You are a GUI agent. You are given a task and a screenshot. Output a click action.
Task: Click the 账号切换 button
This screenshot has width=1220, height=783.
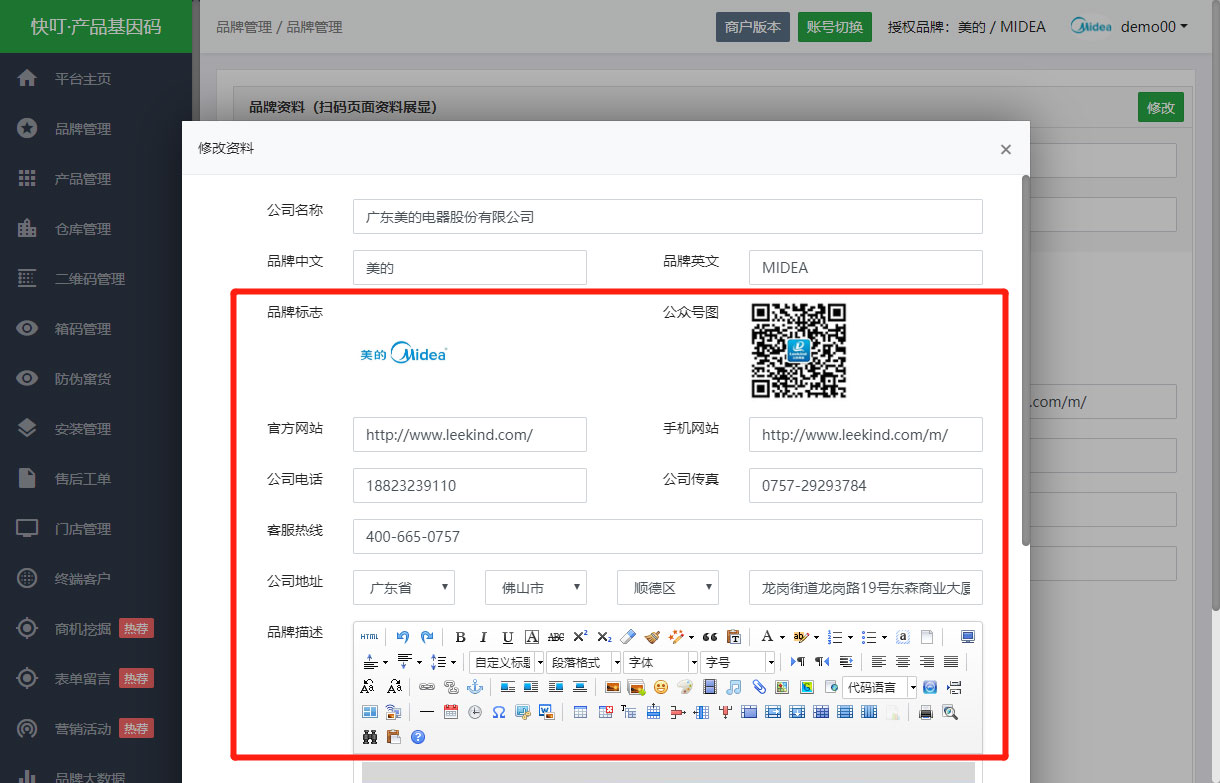(x=835, y=27)
